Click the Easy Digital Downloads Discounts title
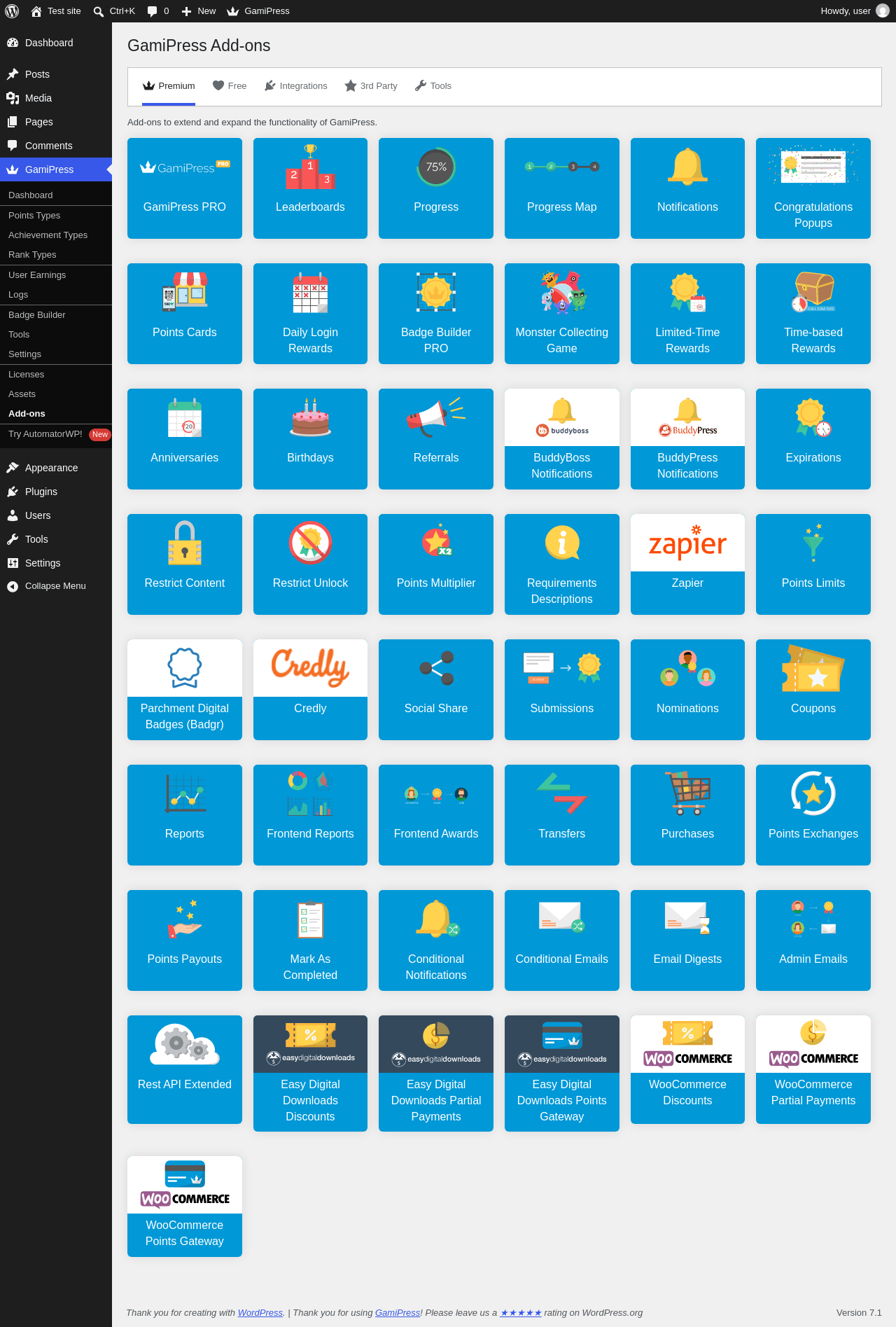Screen dimensions: 896x1327 click(310, 1100)
